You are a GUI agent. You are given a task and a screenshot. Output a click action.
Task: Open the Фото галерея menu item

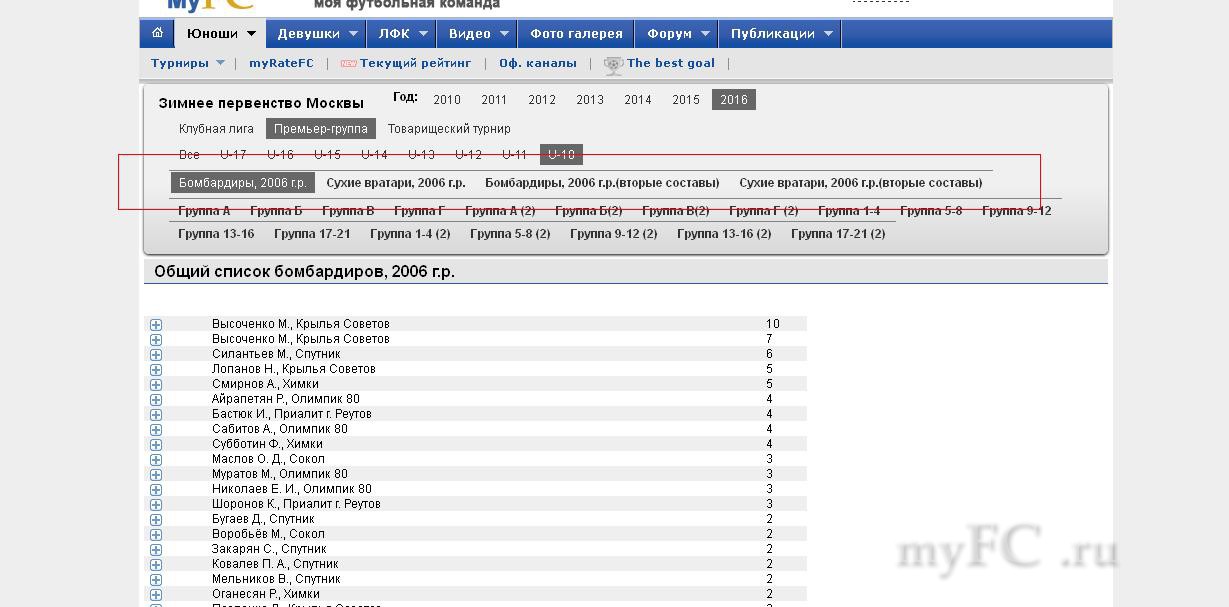(x=576, y=33)
